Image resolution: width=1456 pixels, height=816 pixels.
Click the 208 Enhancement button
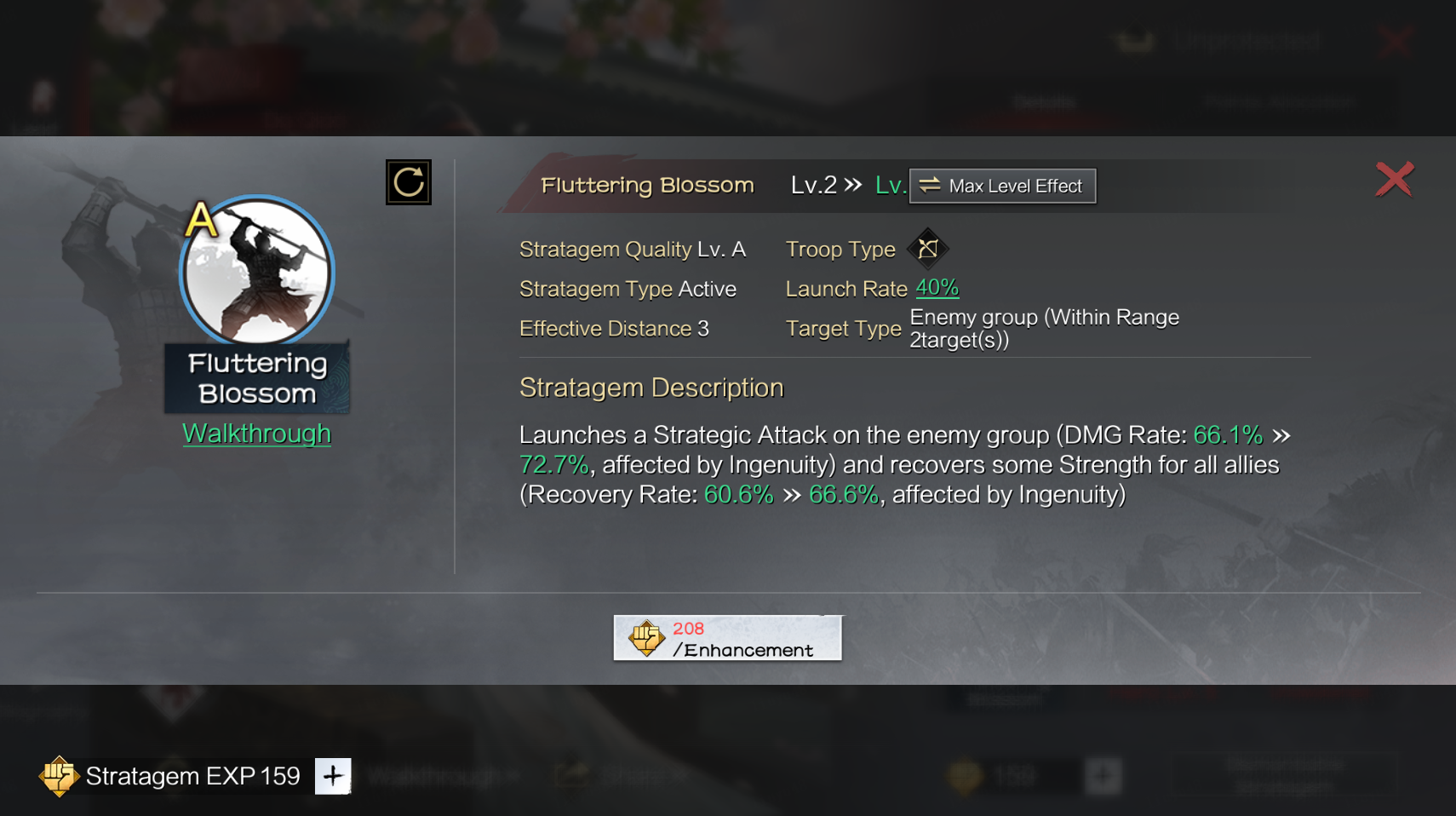[728, 638]
